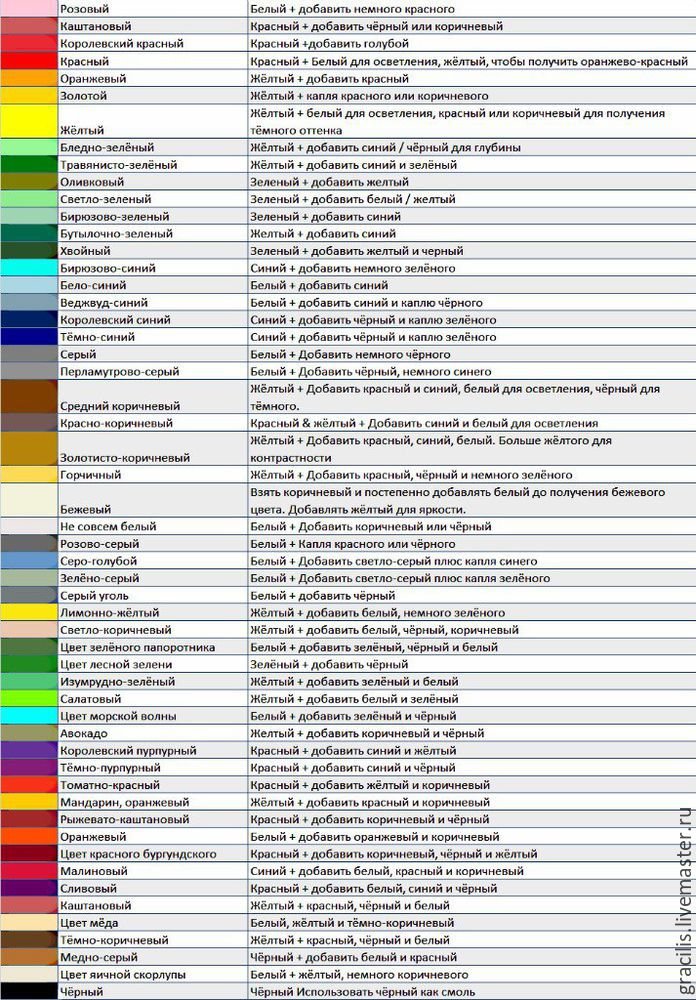
Task: Click the "Авокадо" color name
Action: 85,733
